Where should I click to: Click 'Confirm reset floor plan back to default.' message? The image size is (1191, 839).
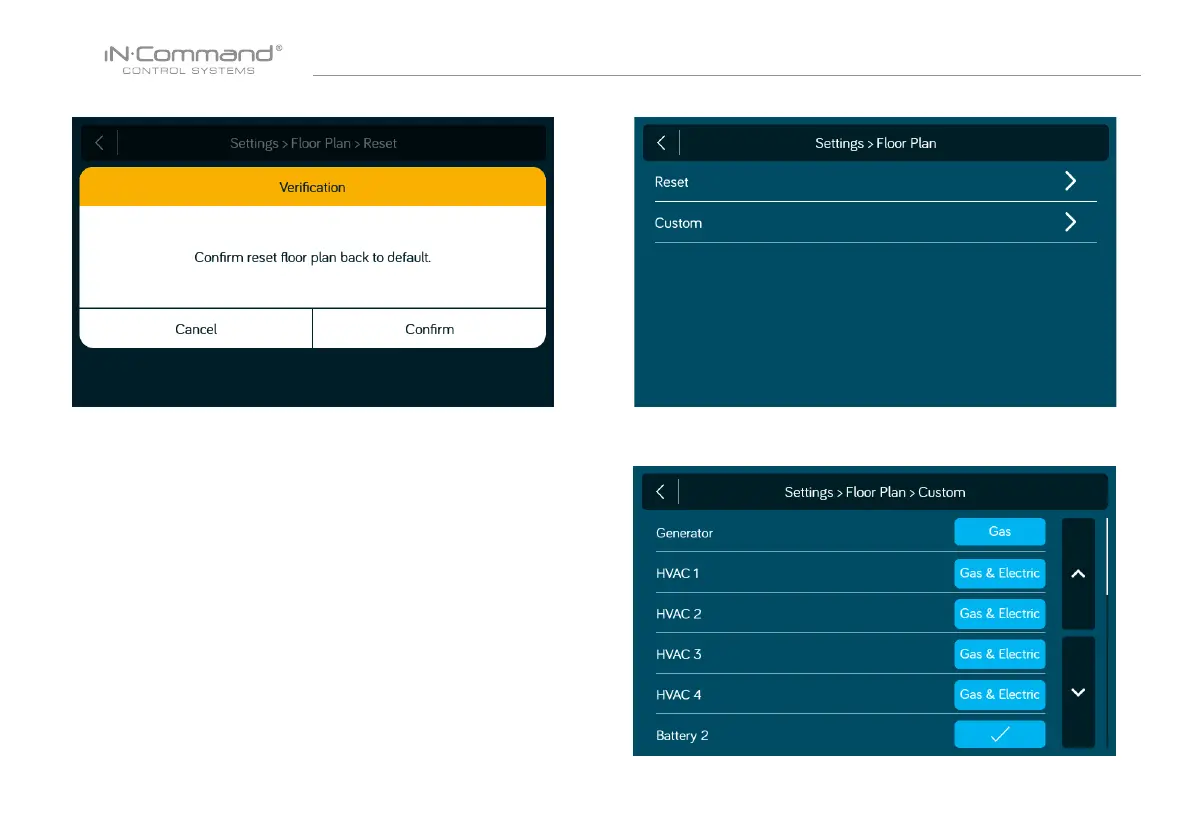pos(312,257)
